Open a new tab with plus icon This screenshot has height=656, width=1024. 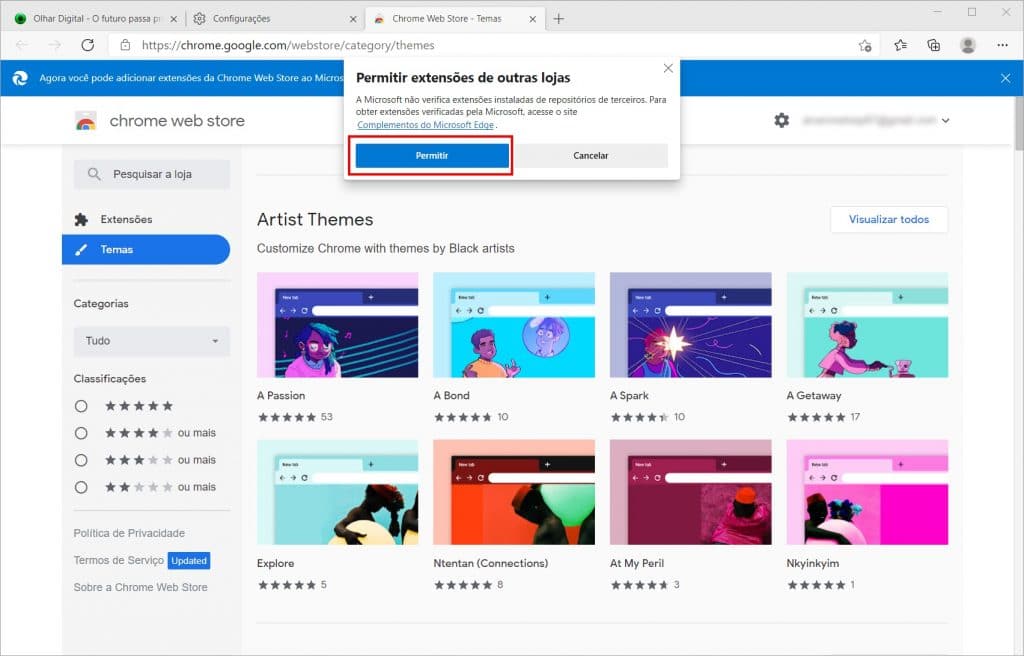(x=558, y=19)
